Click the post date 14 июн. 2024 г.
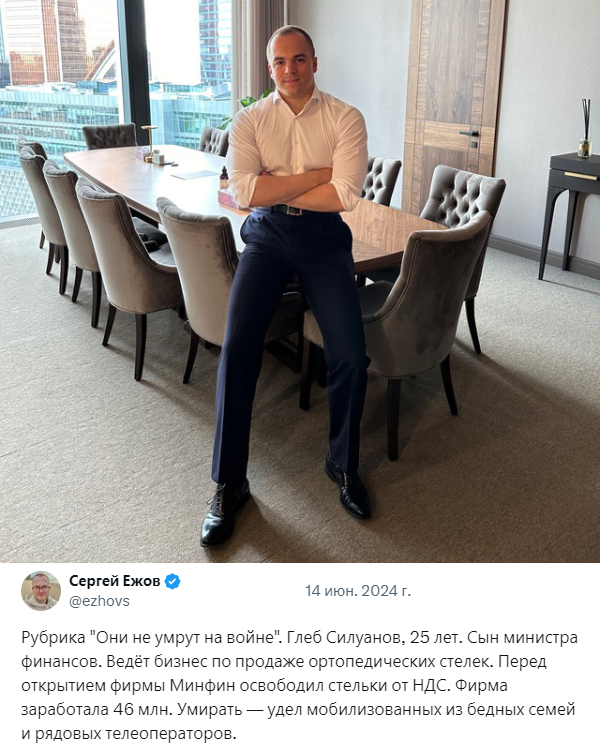 [358, 591]
